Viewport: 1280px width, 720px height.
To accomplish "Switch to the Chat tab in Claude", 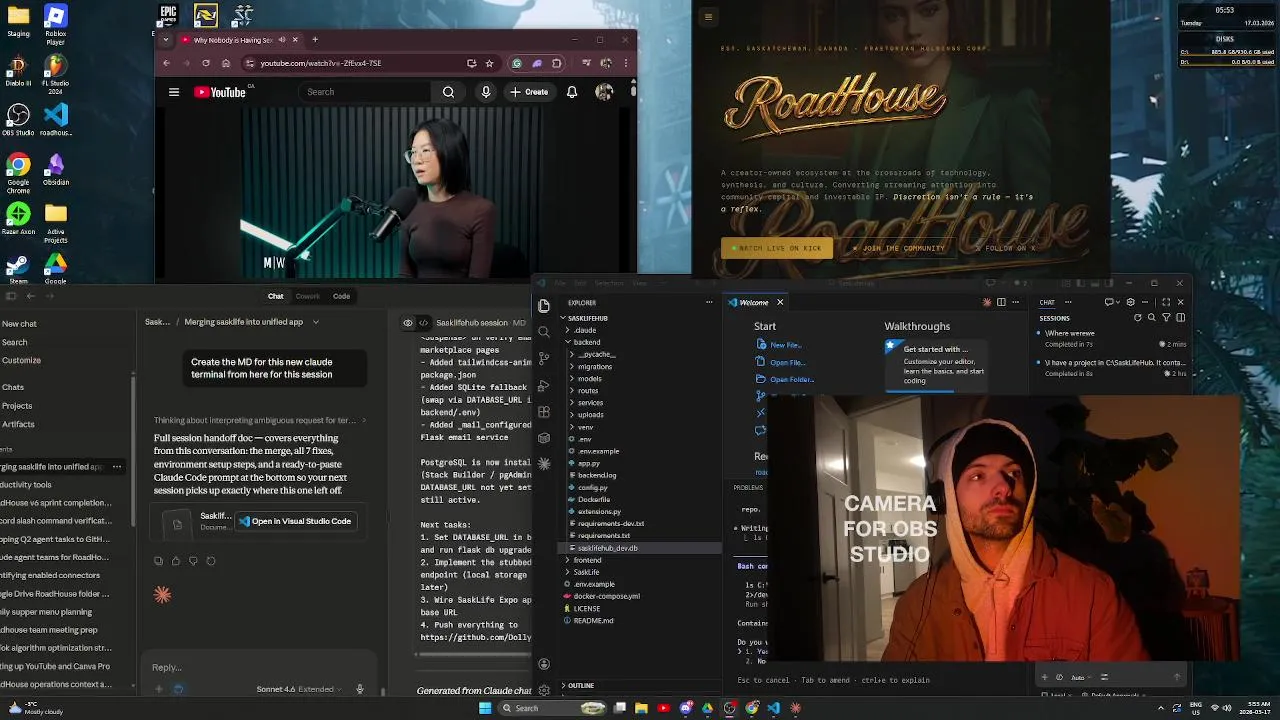I will tap(275, 296).
